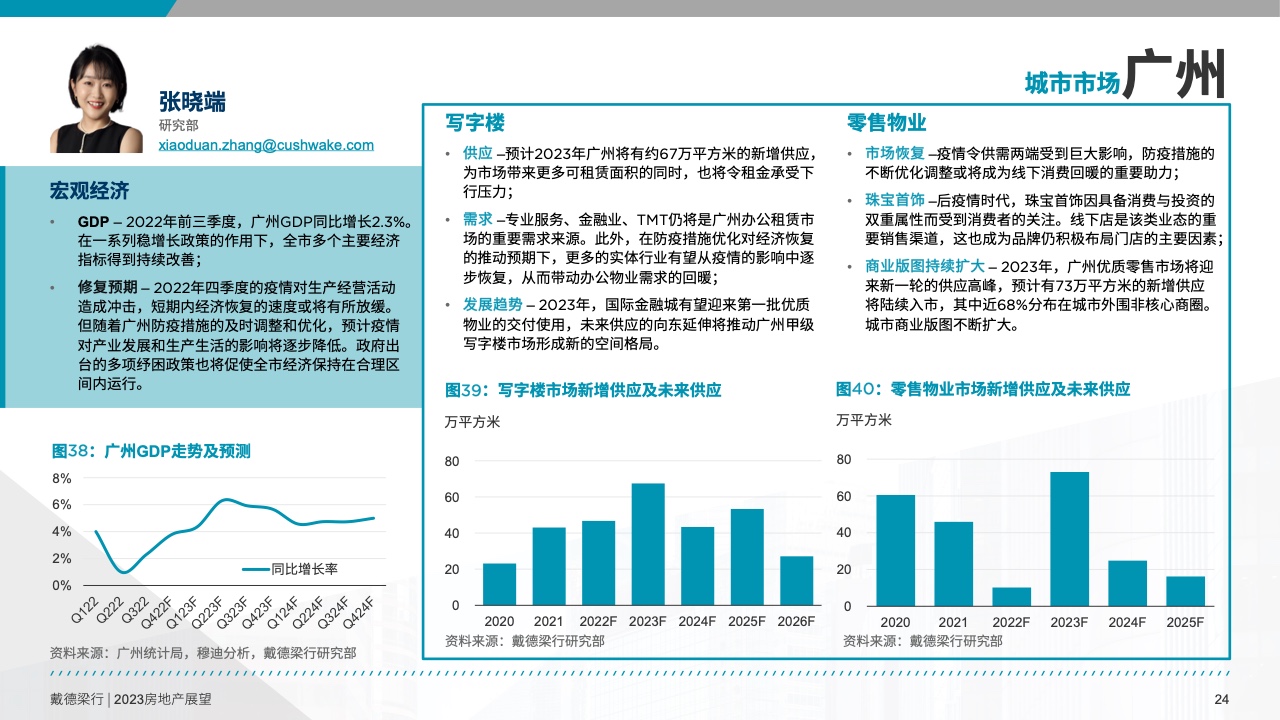The image size is (1280, 720).
Task: Click the 万平方米 unit label of retail chart
Action: tap(864, 420)
